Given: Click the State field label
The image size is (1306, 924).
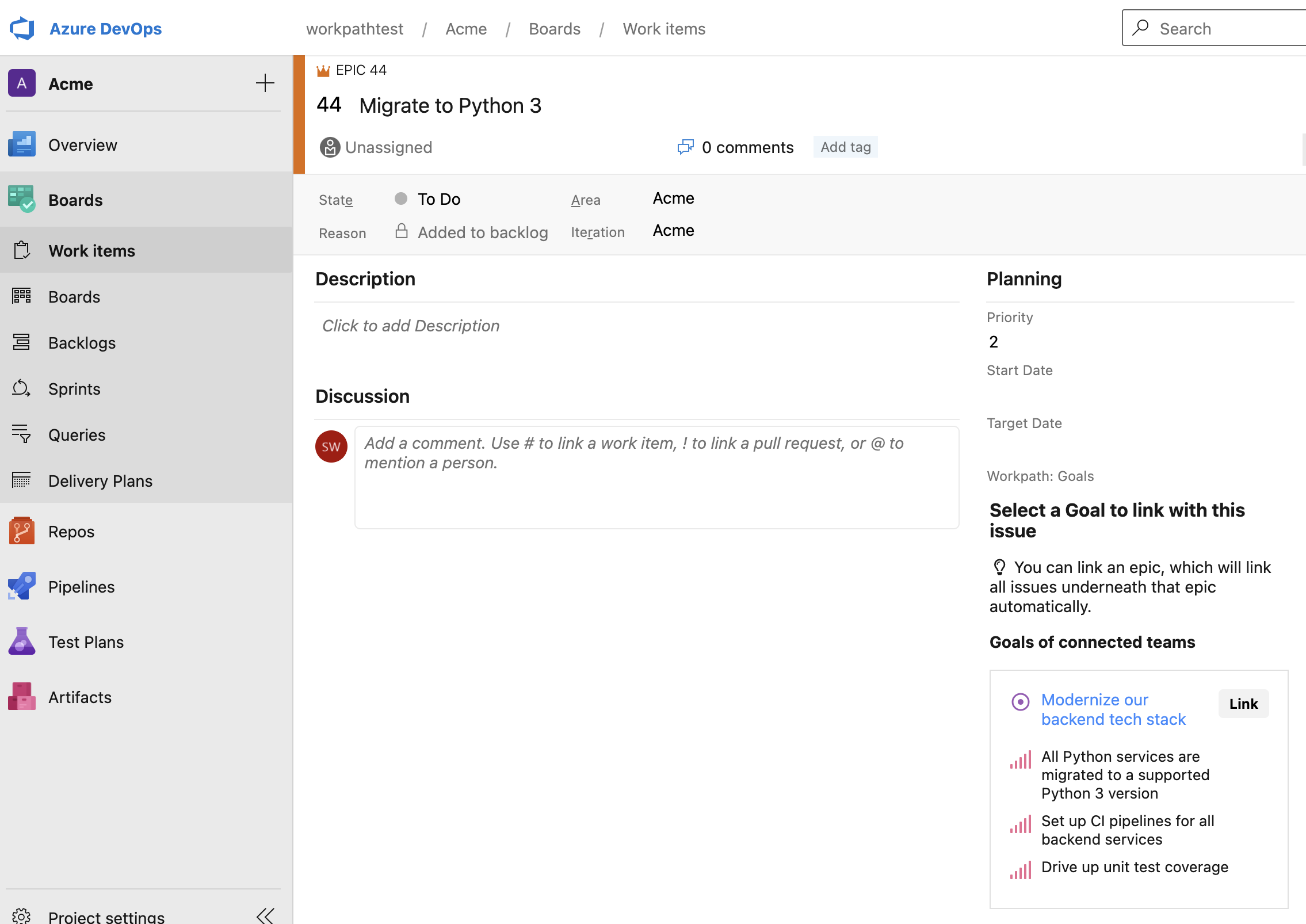Looking at the screenshot, I should [336, 200].
